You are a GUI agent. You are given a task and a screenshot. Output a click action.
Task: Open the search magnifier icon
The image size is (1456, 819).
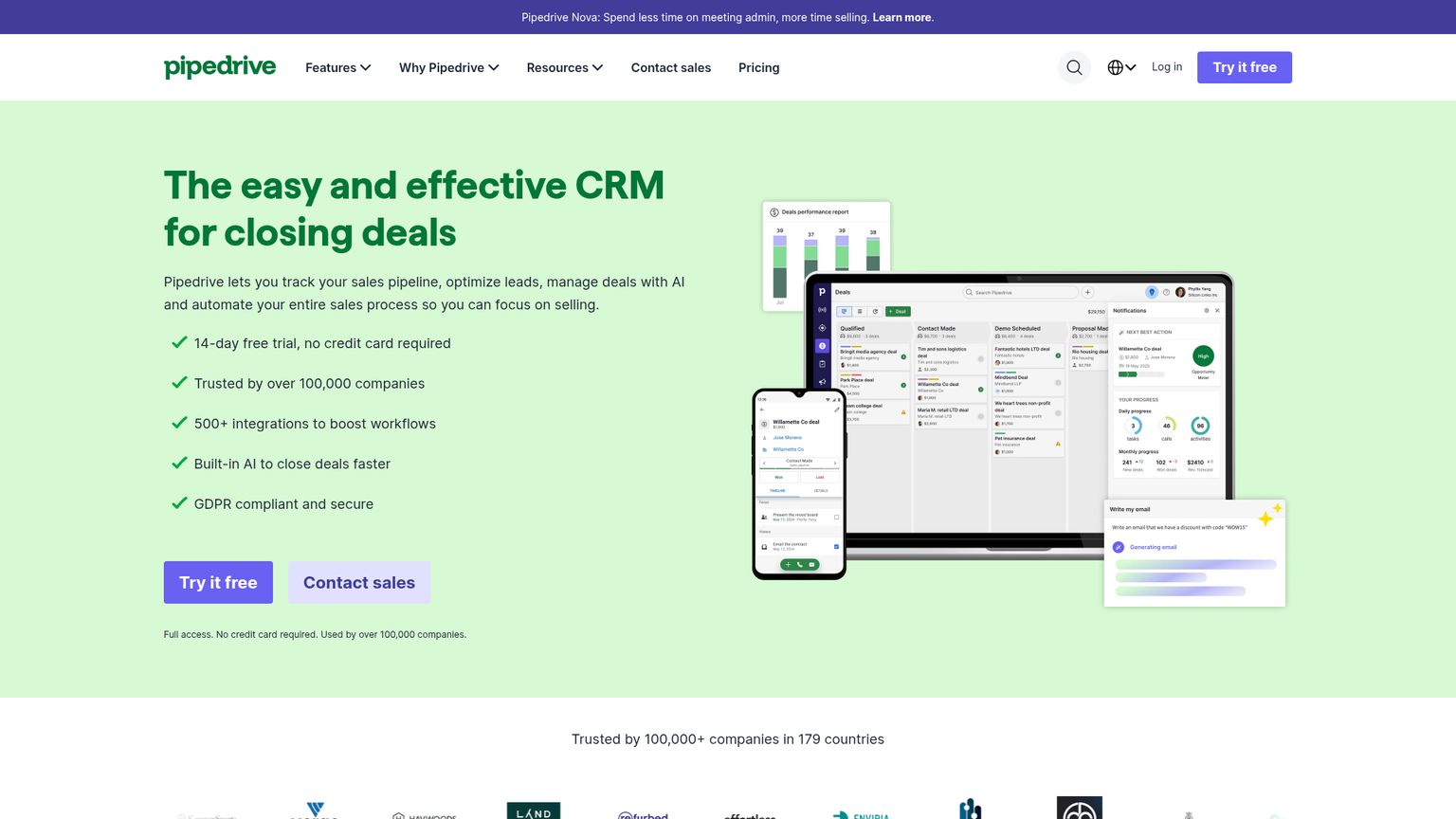pos(1074,67)
